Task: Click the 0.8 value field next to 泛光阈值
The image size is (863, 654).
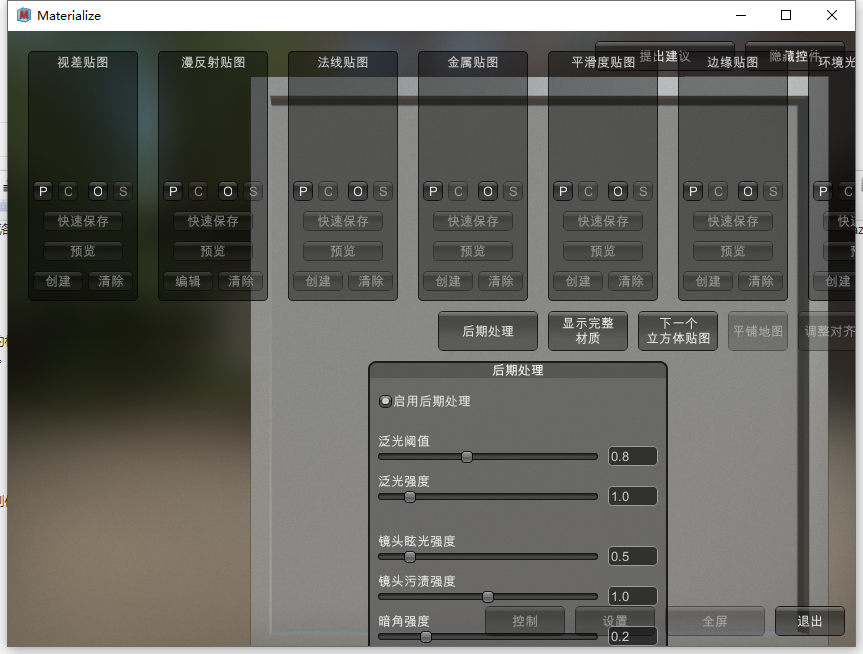Action: tap(632, 456)
